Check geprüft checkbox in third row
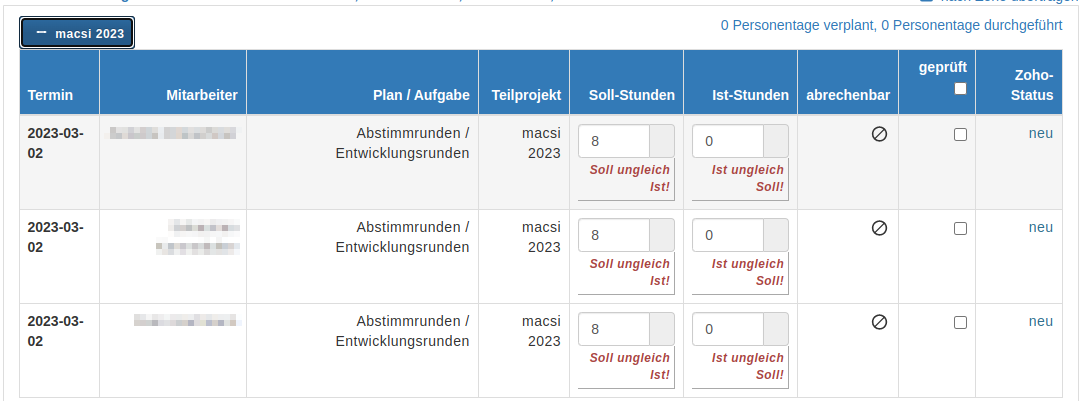 [960, 322]
